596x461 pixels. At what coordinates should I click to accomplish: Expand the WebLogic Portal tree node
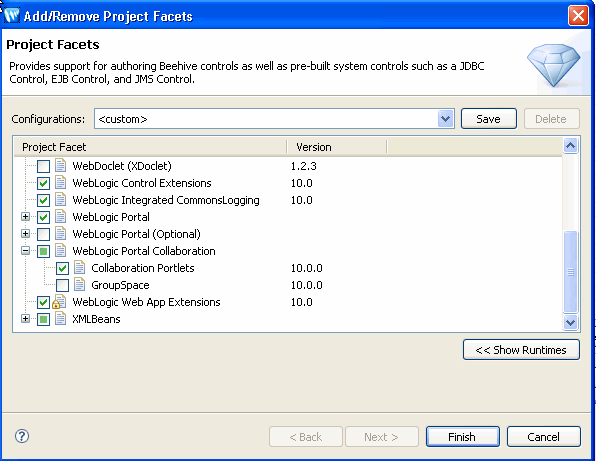[25, 217]
